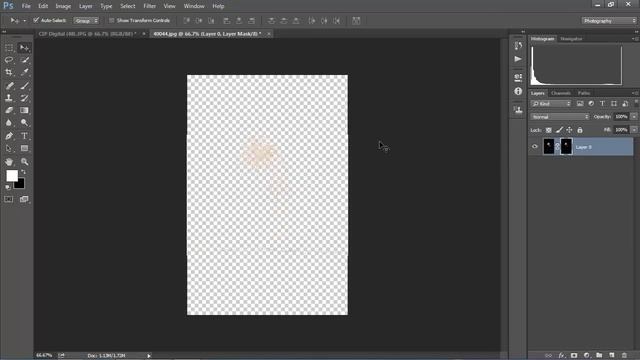Open the History panel icon
The width and height of the screenshot is (640, 360).
pos(518,46)
